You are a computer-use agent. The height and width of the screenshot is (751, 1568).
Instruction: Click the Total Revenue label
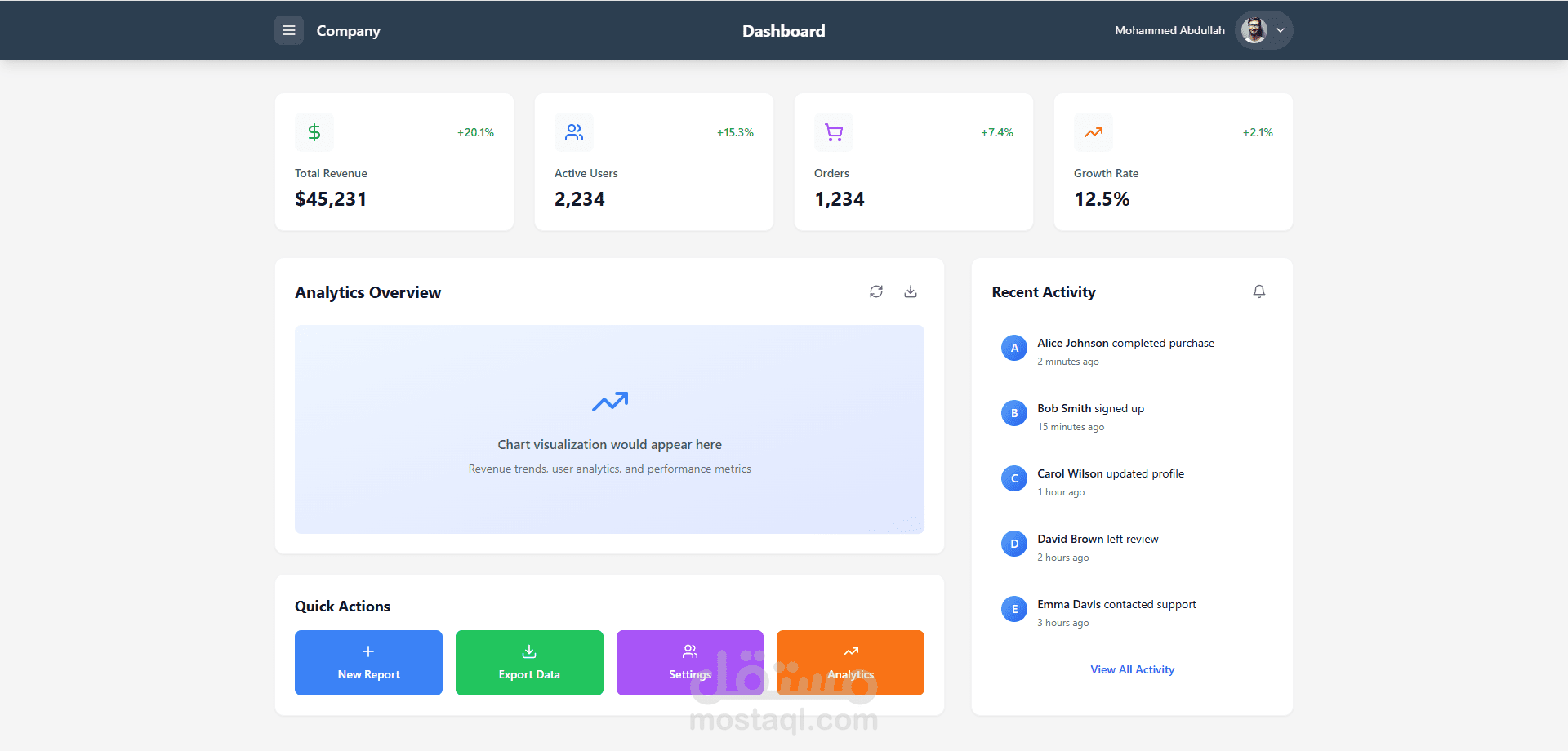click(x=331, y=173)
